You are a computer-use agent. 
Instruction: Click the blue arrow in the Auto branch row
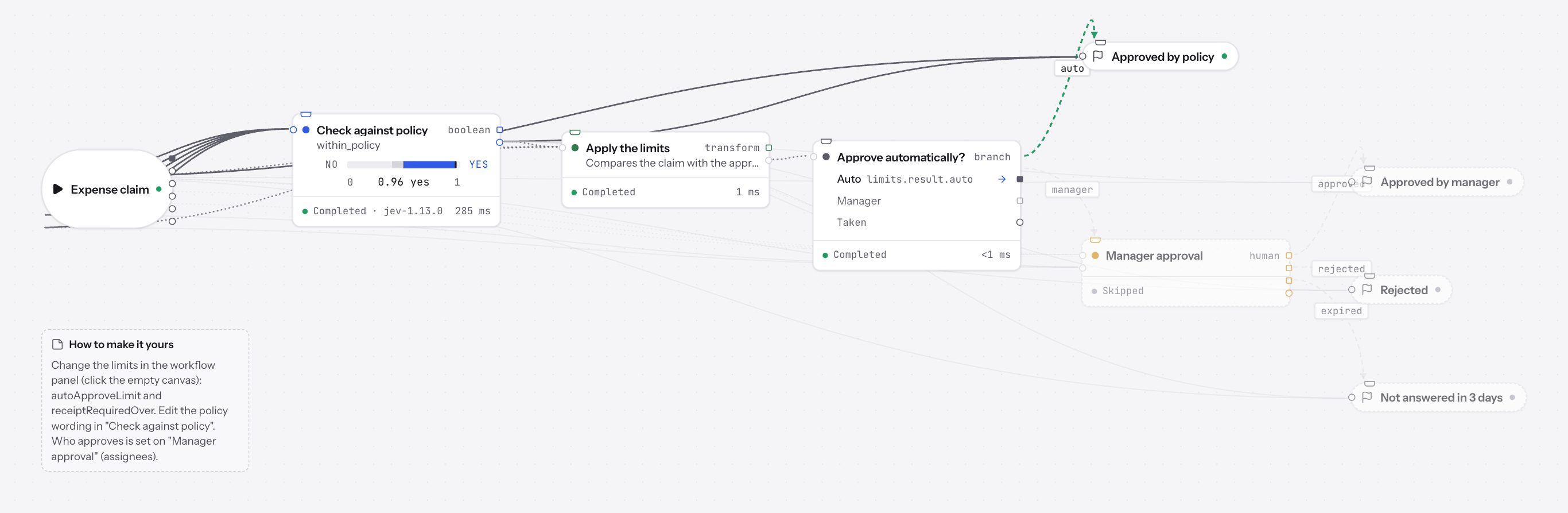pos(1002,179)
